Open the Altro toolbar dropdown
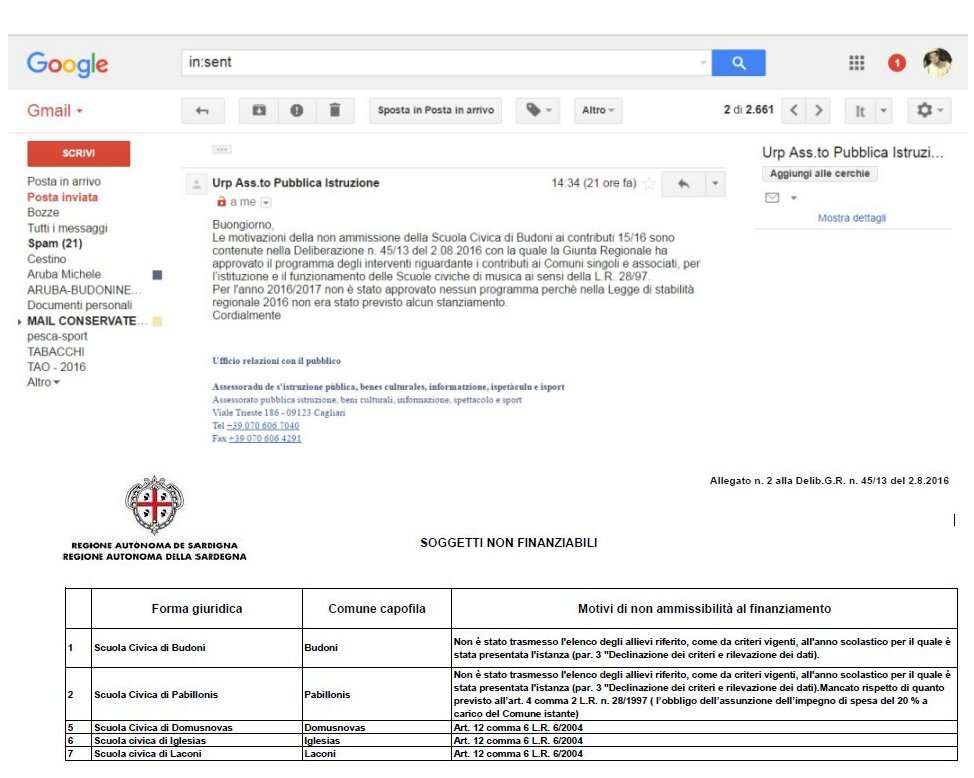The image size is (974, 778). tap(598, 111)
